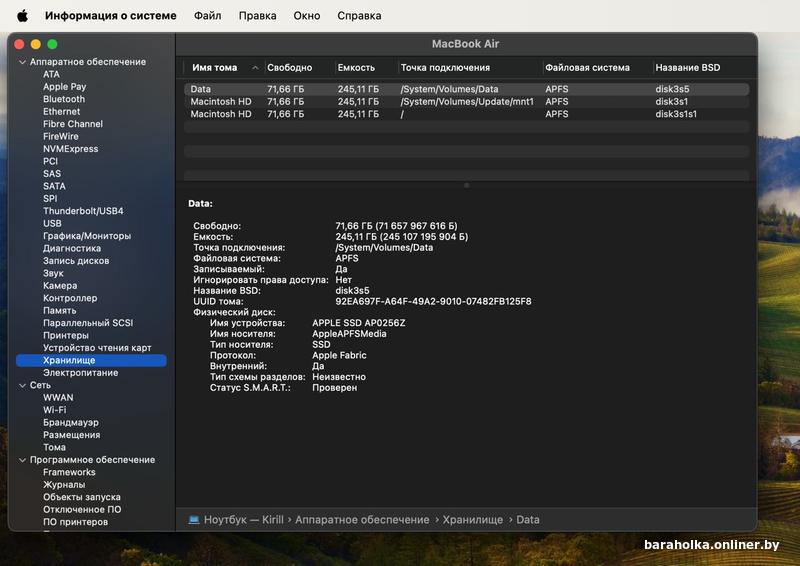Click Аппаратное обеспечение in the path bar
Screen dimensions: 800x566
click(362, 520)
